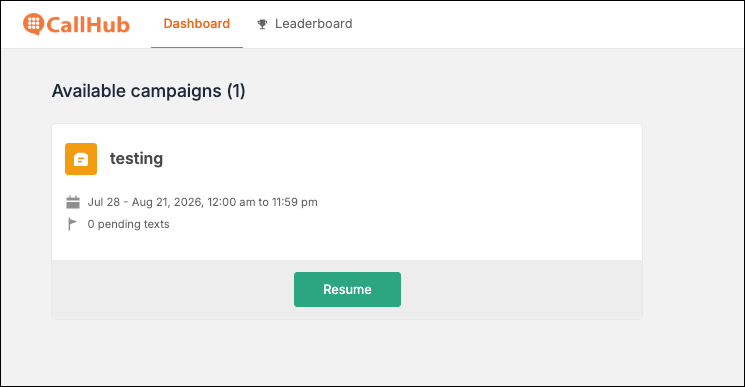This screenshot has height=387, width=745.
Task: Select the testing campaign title
Action: [136, 158]
